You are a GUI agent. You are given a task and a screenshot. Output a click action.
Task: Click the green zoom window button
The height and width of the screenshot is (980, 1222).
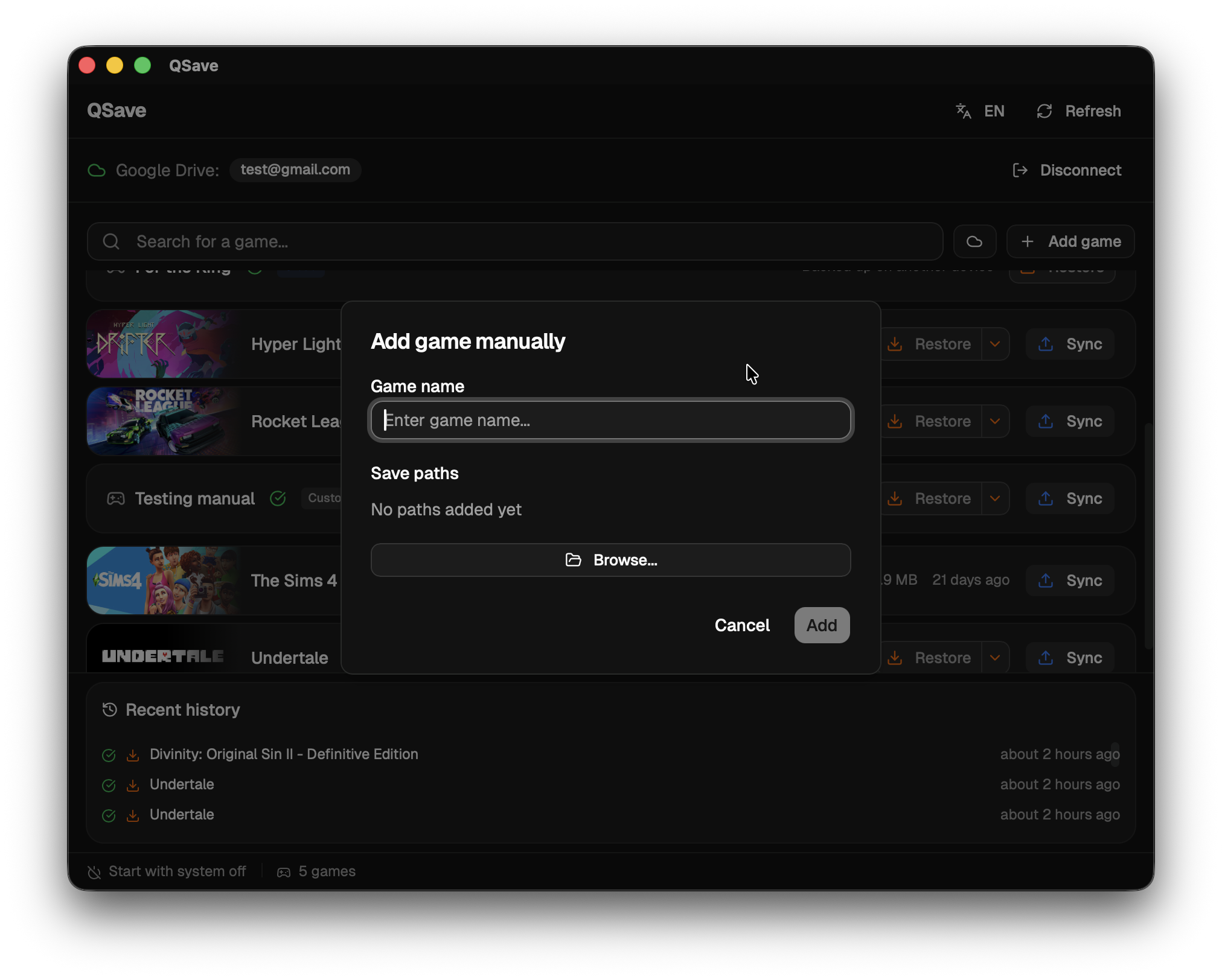(x=142, y=65)
